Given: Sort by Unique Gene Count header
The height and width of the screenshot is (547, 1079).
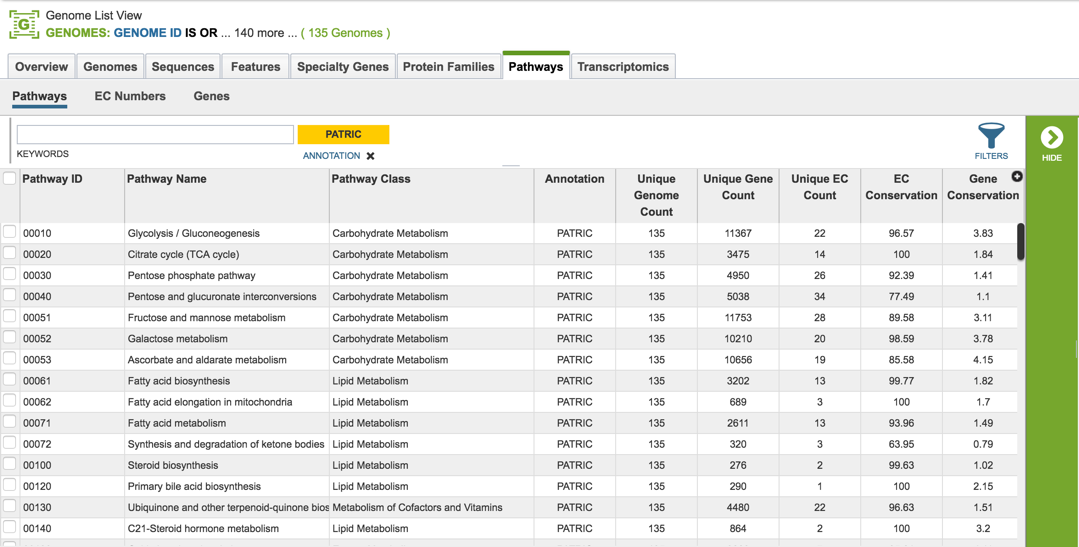Looking at the screenshot, I should pyautogui.click(x=738, y=187).
